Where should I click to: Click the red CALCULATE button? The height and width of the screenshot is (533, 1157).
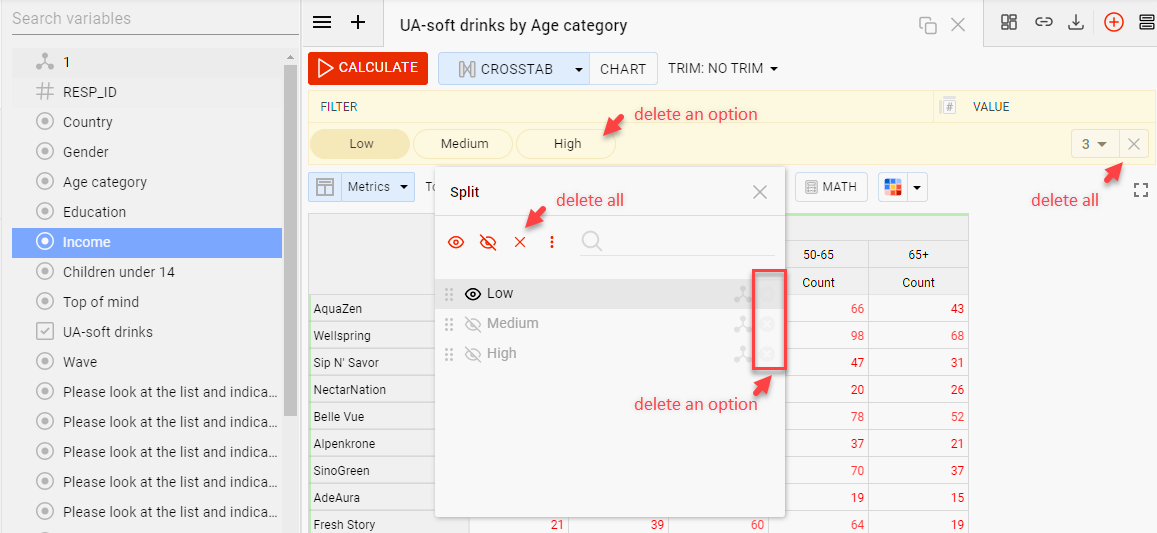(x=368, y=68)
